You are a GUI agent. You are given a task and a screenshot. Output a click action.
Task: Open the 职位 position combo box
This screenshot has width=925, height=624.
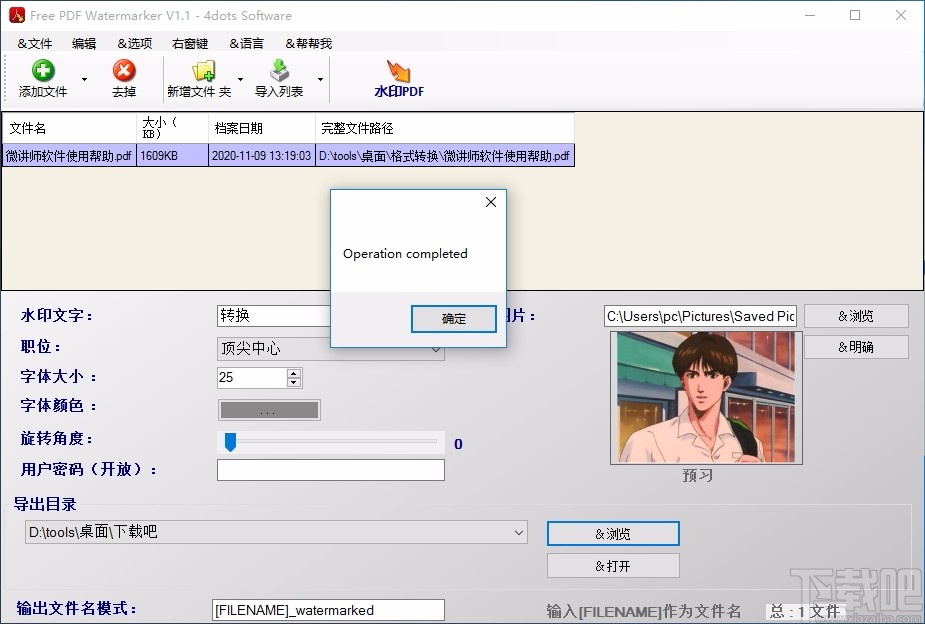331,349
